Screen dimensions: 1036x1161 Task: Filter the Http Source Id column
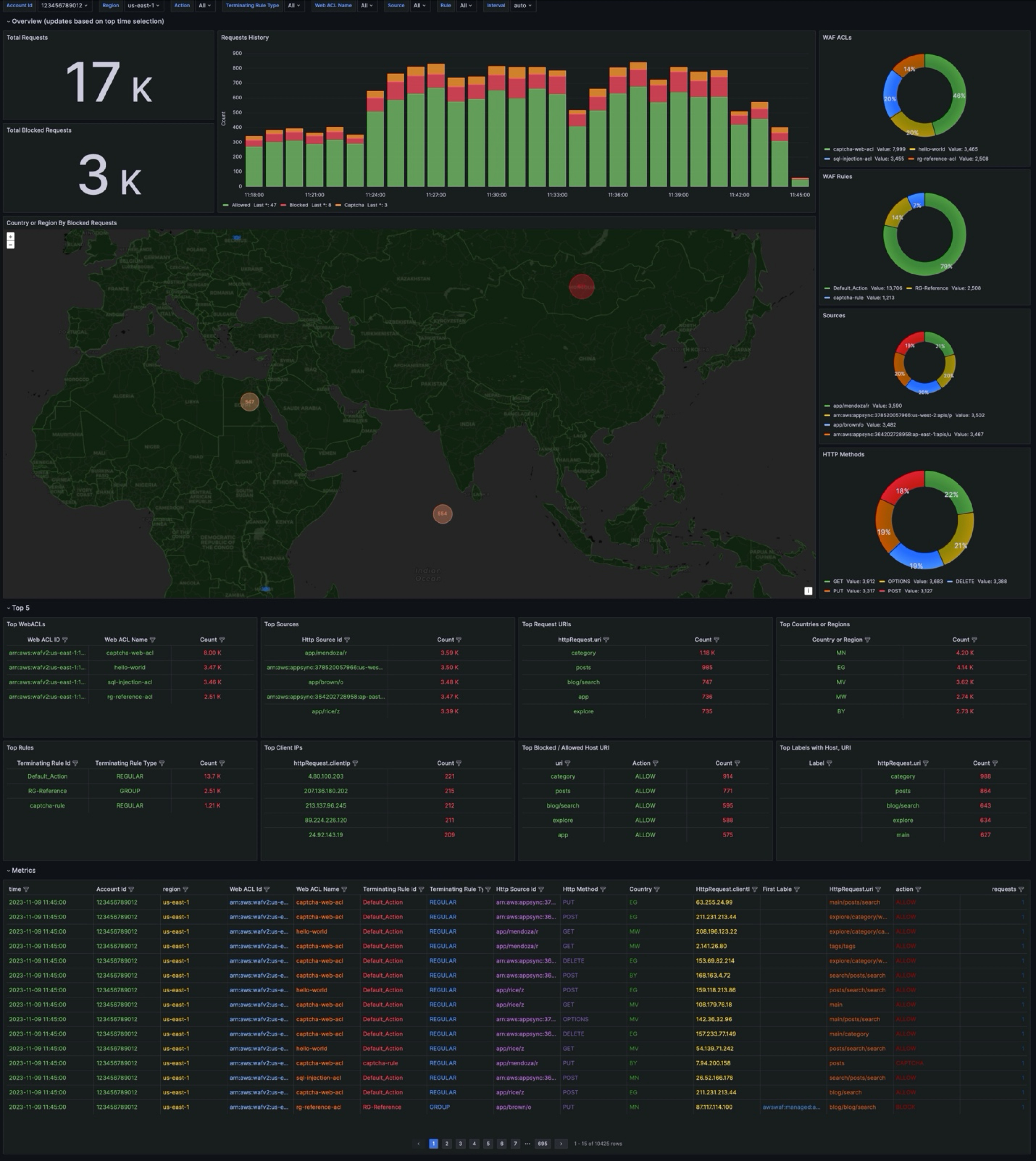coord(347,640)
